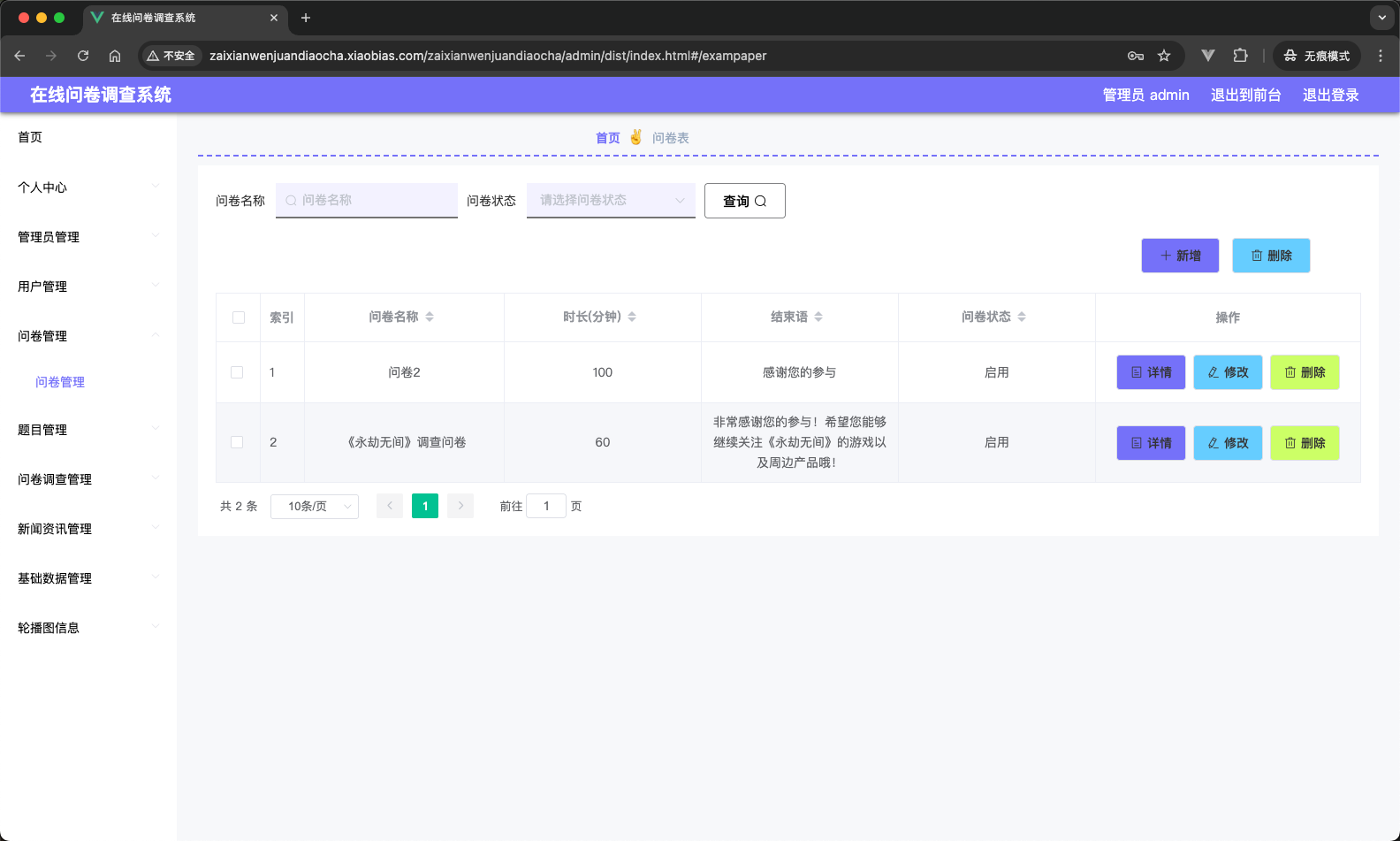1400x841 pixels.
Task: Click the toolbar 删除 button
Action: click(1271, 256)
